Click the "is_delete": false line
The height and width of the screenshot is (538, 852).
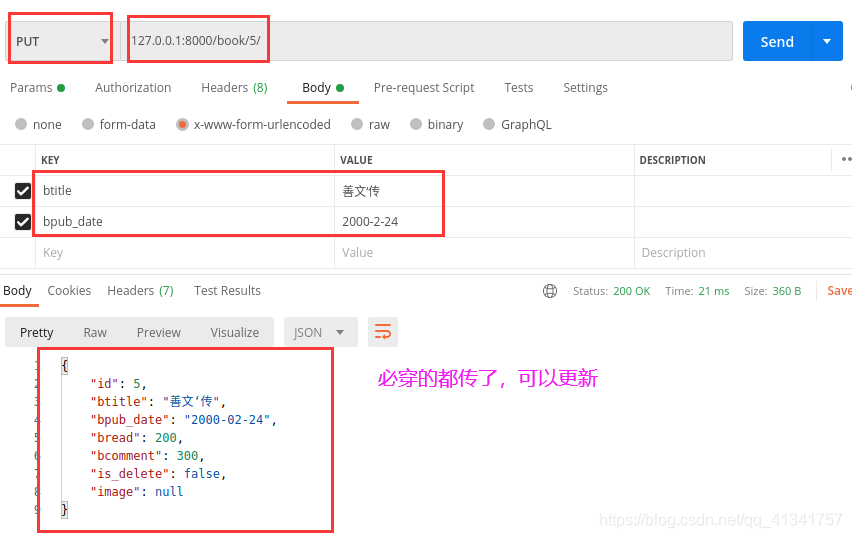[158, 473]
